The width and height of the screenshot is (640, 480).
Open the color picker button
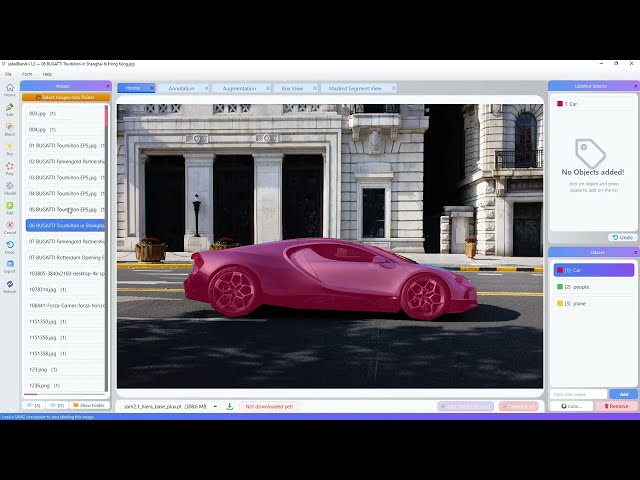point(571,406)
